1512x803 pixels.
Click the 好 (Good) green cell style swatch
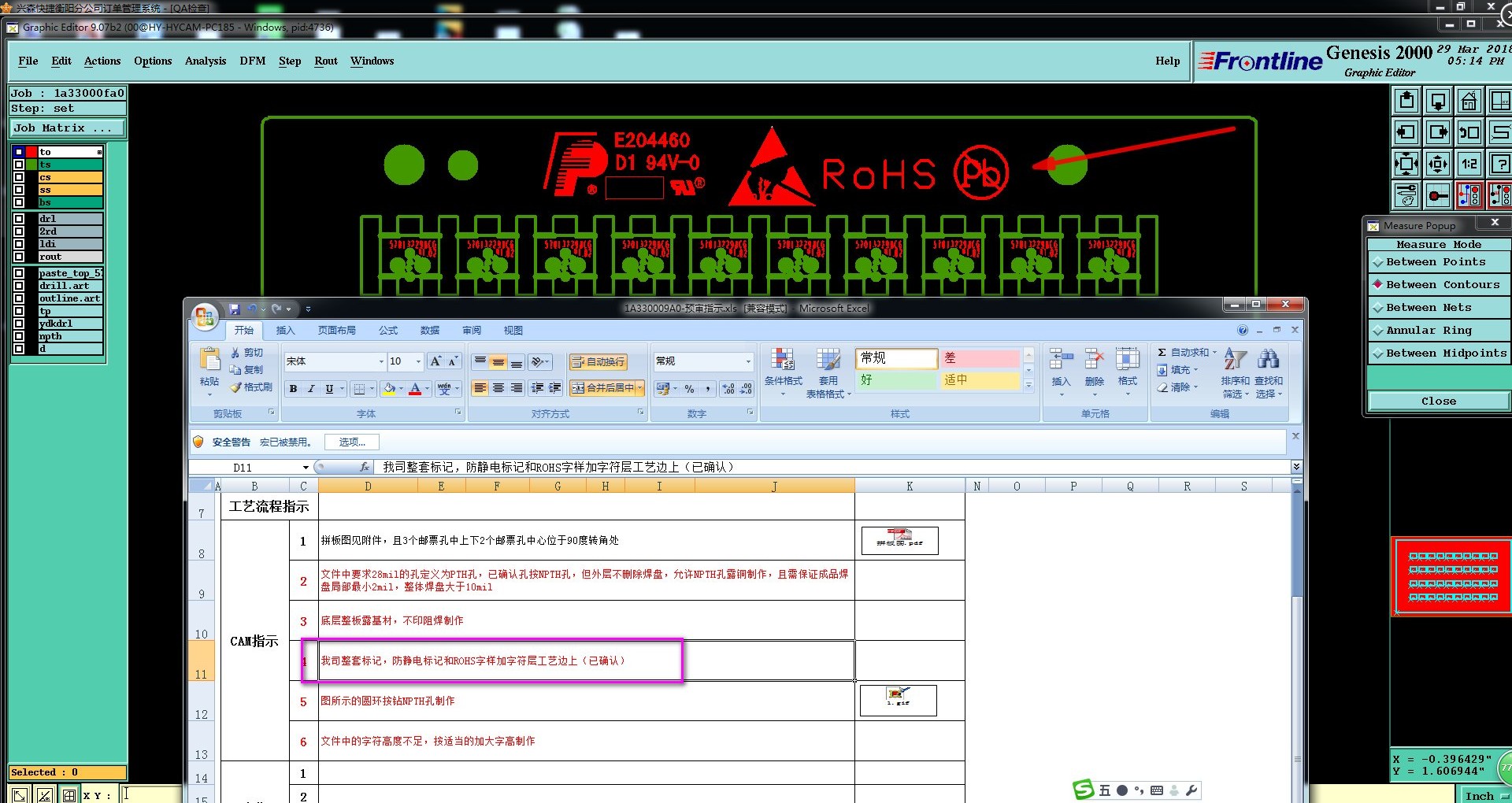click(x=897, y=380)
